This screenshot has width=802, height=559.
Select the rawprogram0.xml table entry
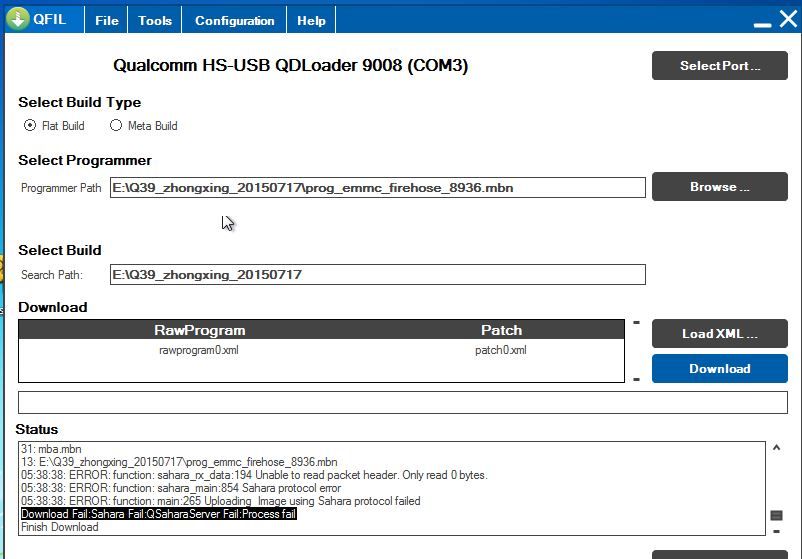pyautogui.click(x=199, y=350)
